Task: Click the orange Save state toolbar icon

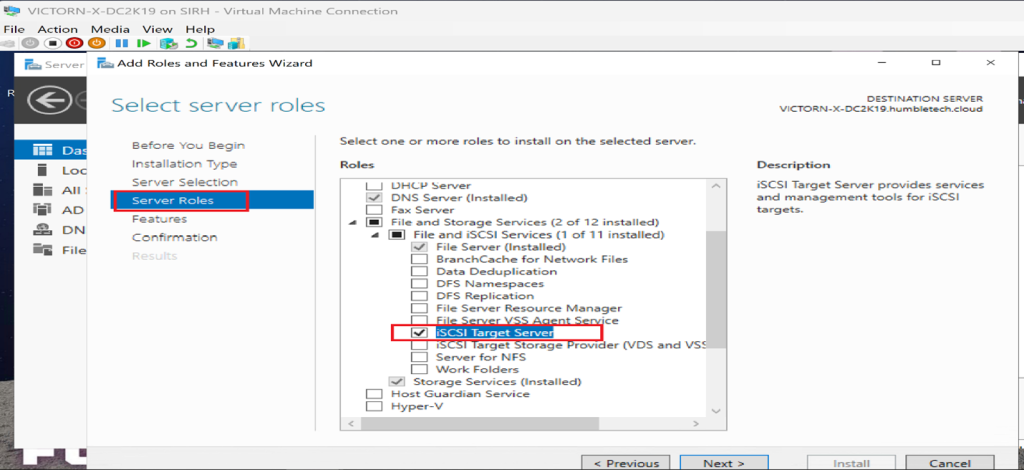Action: (x=97, y=43)
